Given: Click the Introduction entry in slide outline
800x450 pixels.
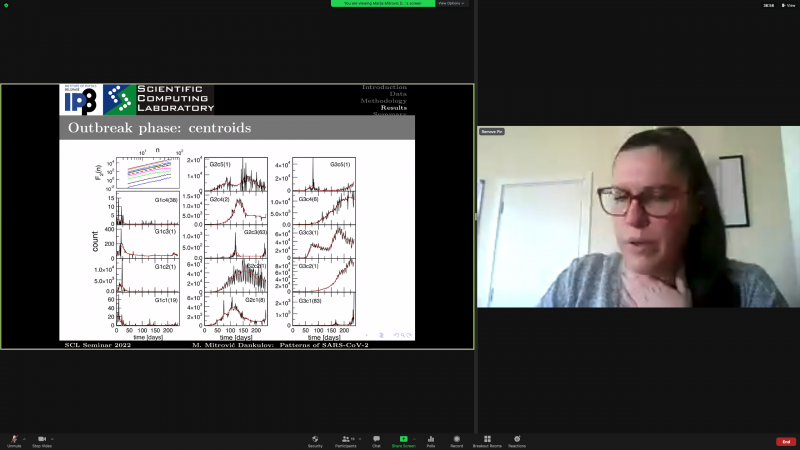Looking at the screenshot, I should [x=384, y=87].
